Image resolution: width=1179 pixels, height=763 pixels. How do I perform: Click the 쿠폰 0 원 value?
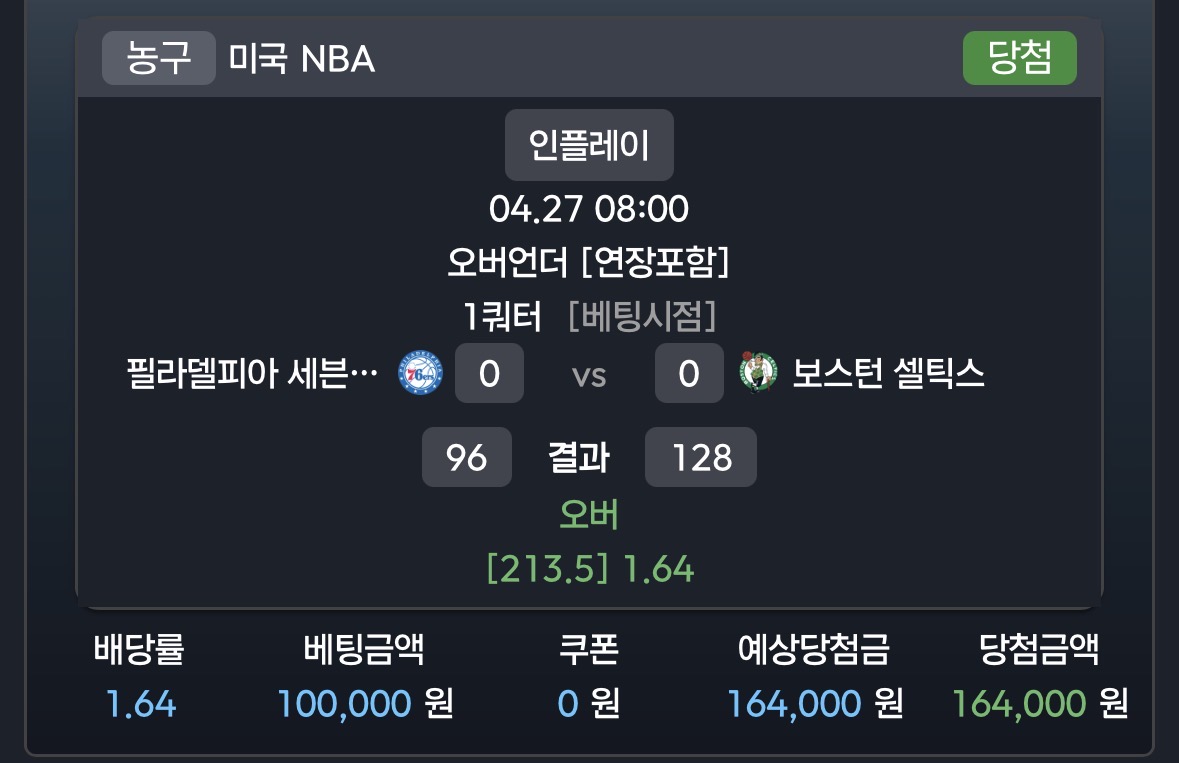coord(588,704)
